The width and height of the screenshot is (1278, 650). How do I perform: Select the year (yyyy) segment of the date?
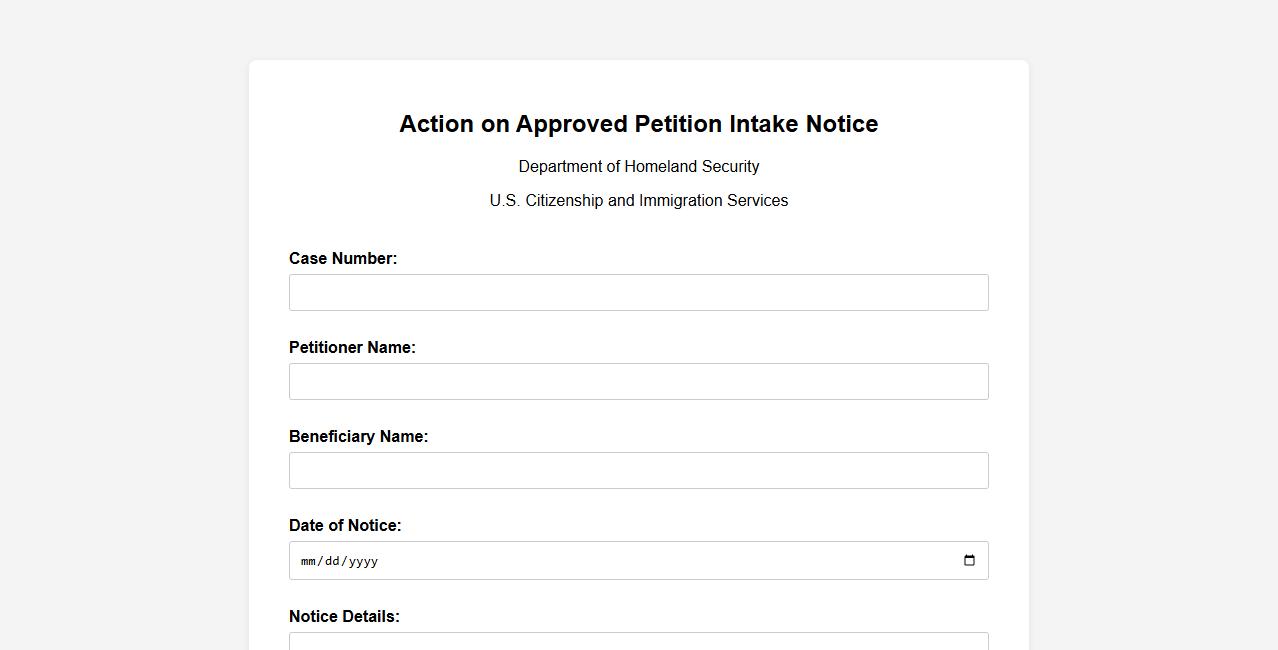click(x=361, y=562)
